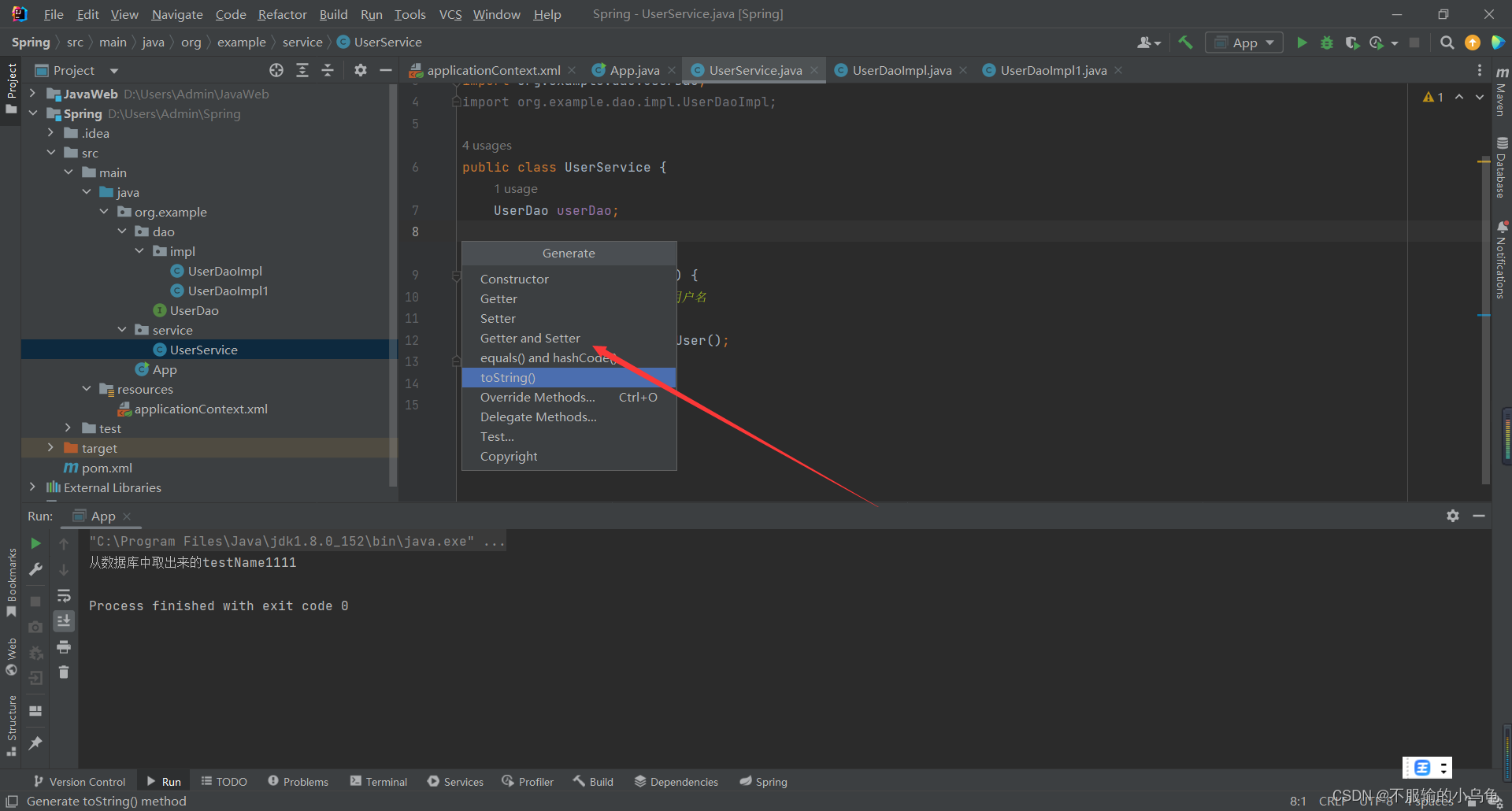Hide the Project panel with minus icon
1512x811 pixels.
pos(386,70)
